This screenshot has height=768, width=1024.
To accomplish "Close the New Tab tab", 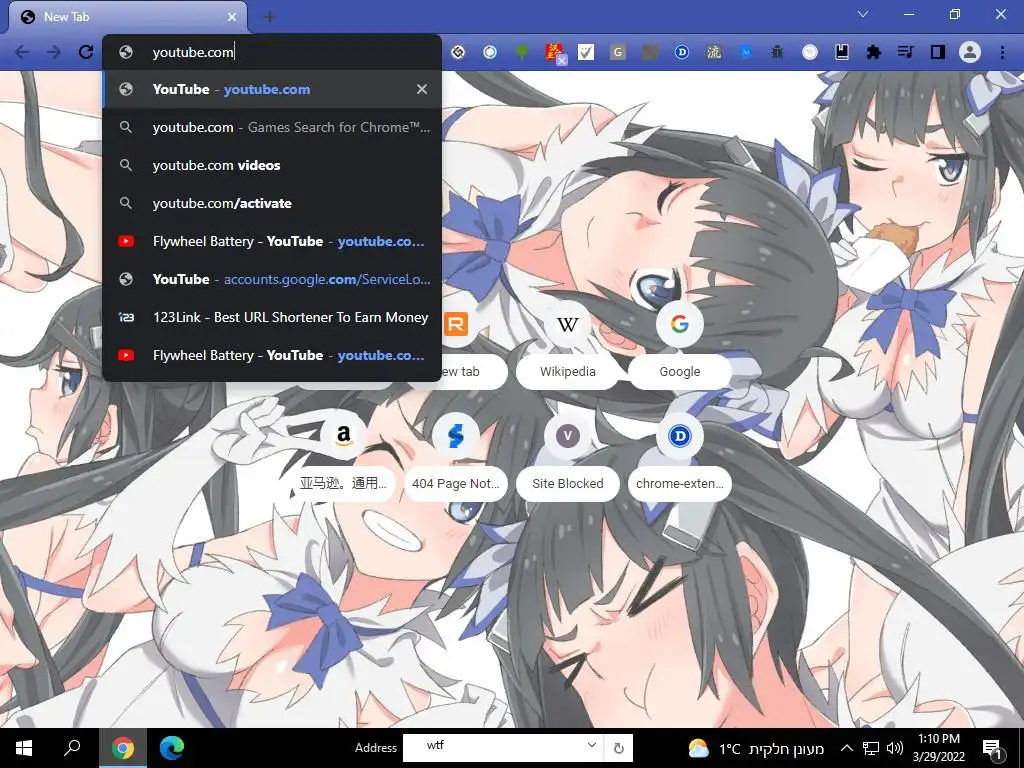I will coord(232,17).
